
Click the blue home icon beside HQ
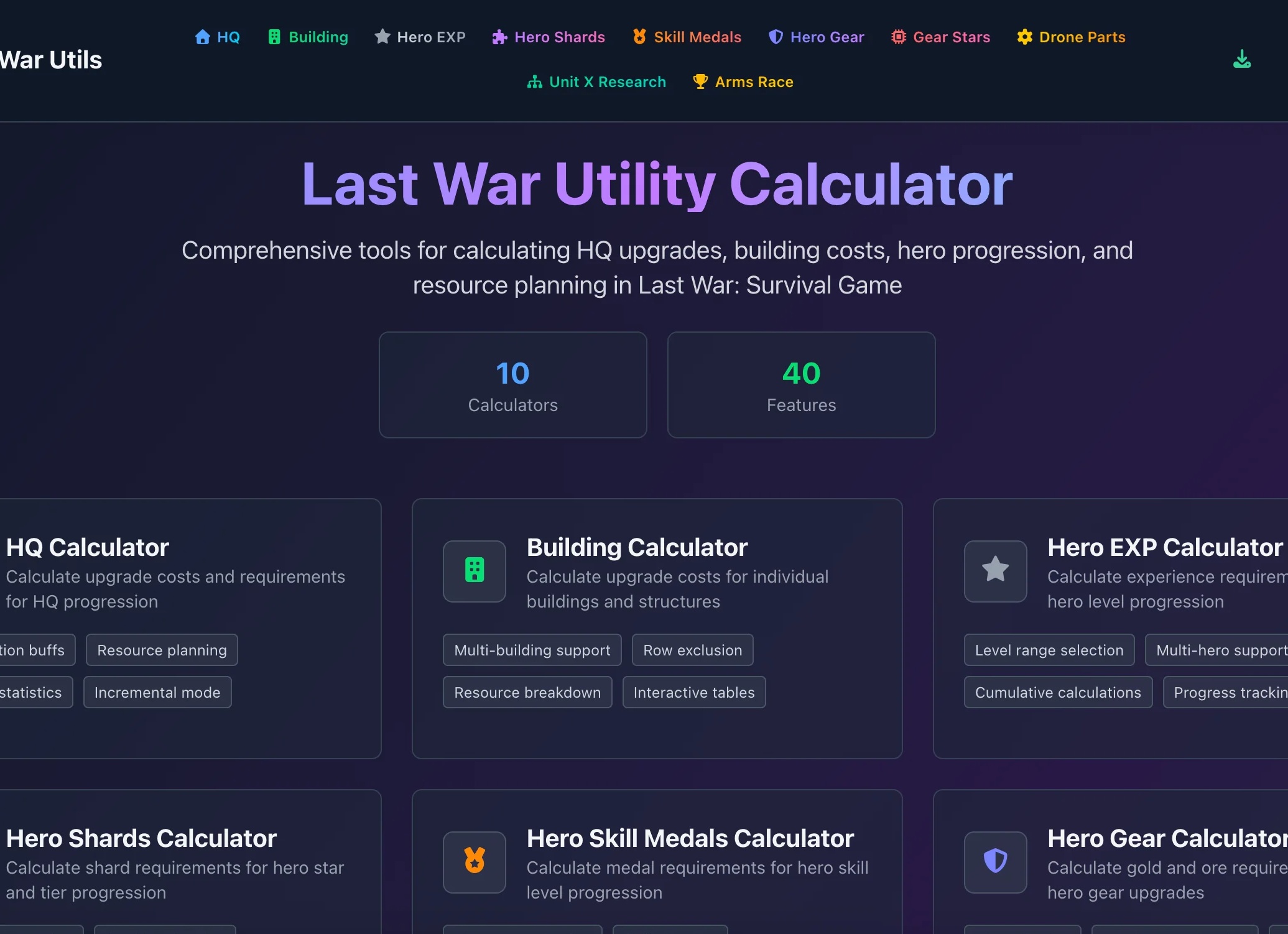click(202, 37)
